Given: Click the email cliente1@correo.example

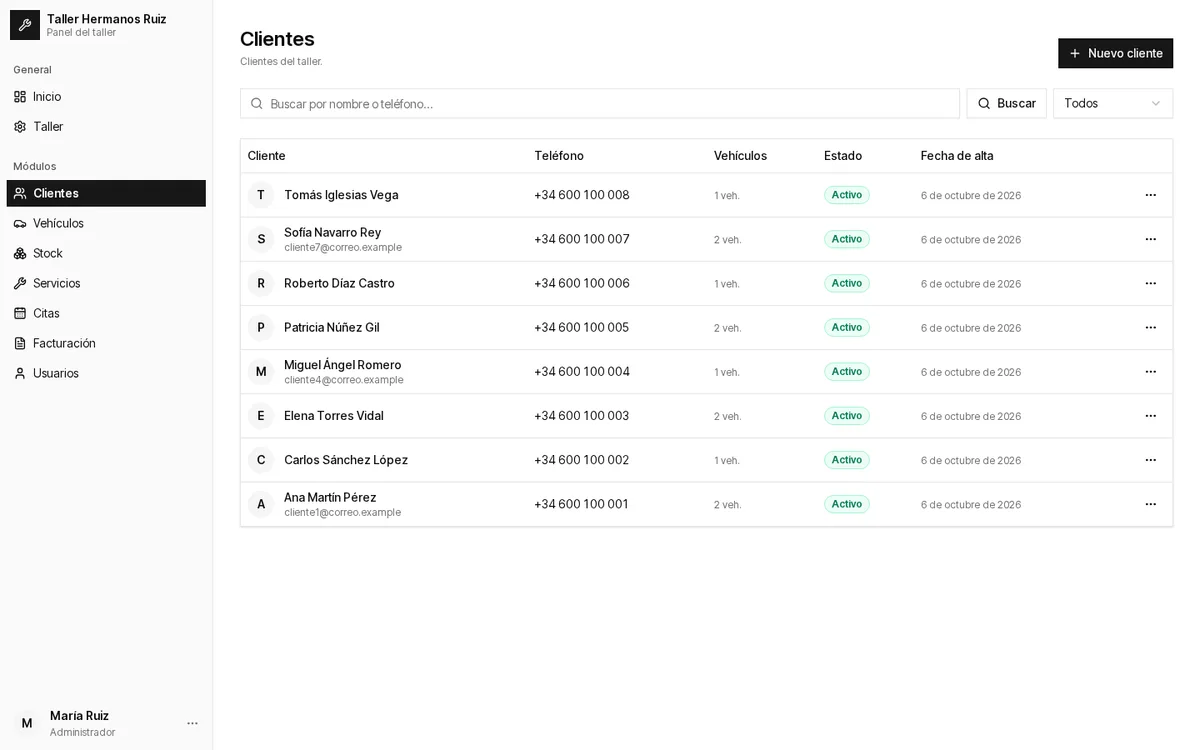Looking at the screenshot, I should tap(343, 512).
